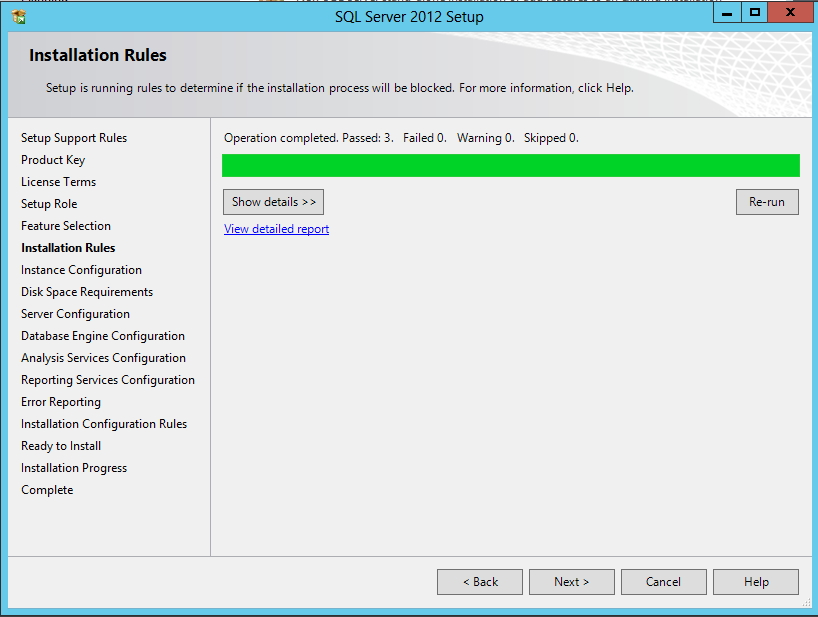Select Ready to Install step
The image size is (818, 617).
pos(61,446)
